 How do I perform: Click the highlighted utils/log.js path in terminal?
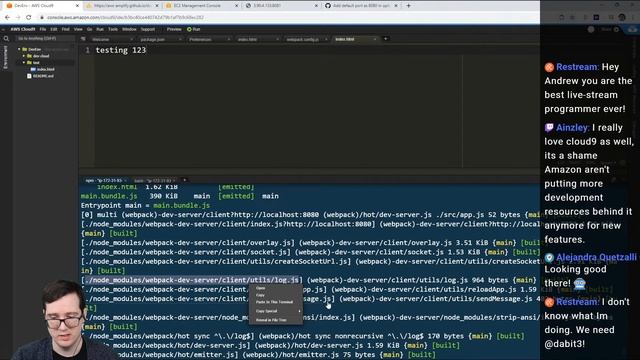point(192,280)
